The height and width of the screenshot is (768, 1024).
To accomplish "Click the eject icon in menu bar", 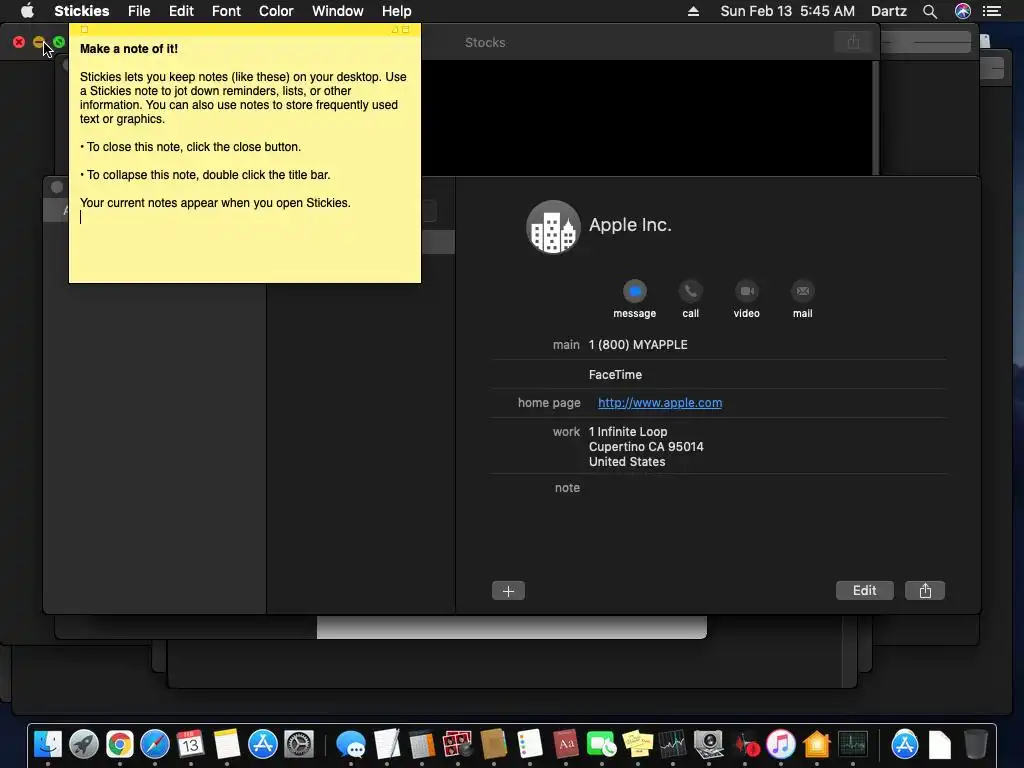I will (x=694, y=11).
